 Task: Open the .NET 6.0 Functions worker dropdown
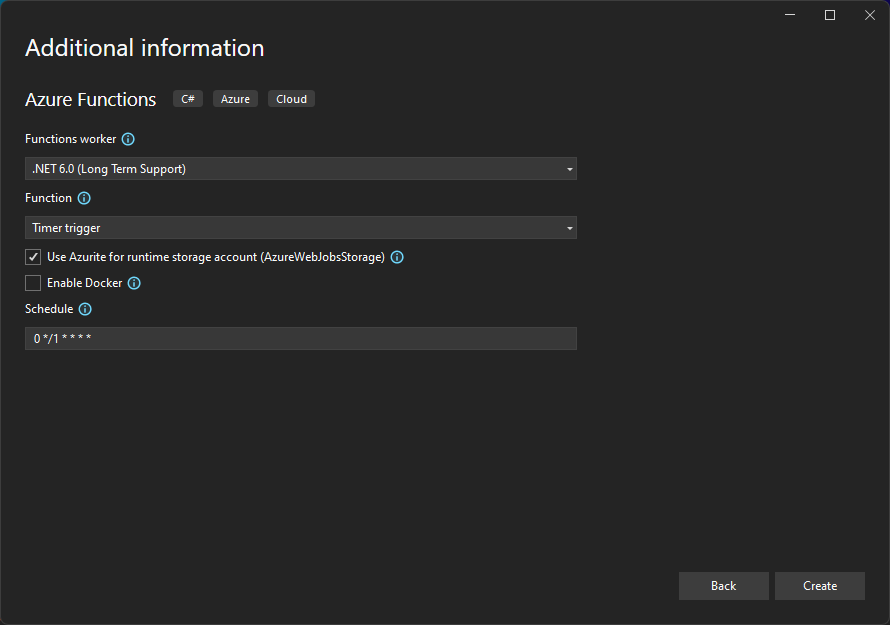300,168
